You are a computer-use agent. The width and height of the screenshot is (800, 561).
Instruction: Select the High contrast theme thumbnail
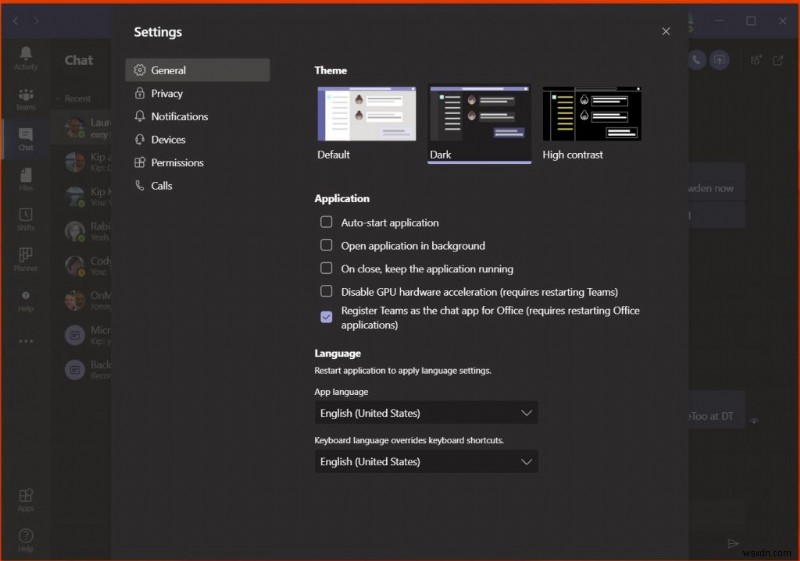(592, 114)
